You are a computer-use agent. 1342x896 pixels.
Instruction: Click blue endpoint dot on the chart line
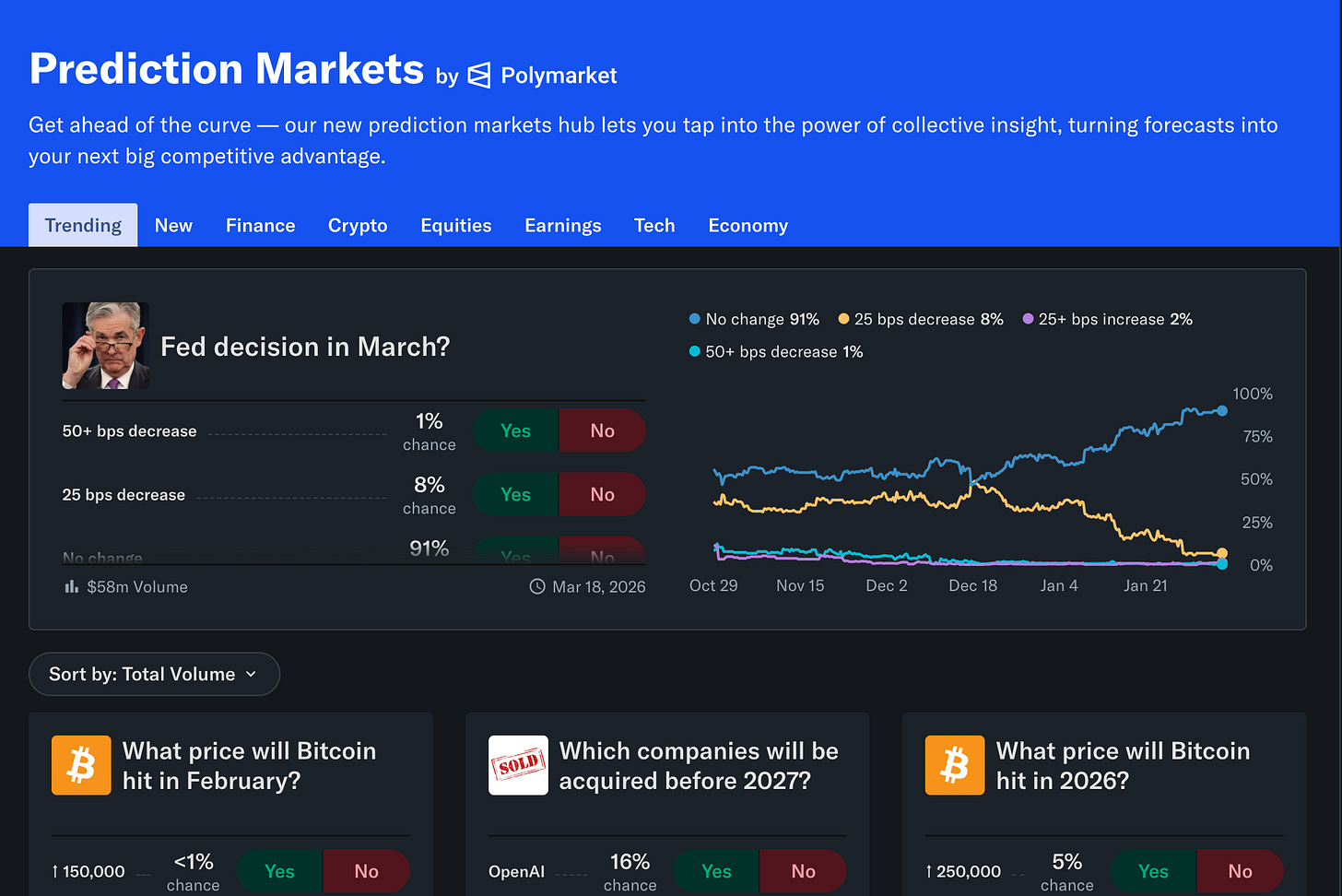pyautogui.click(x=1222, y=411)
